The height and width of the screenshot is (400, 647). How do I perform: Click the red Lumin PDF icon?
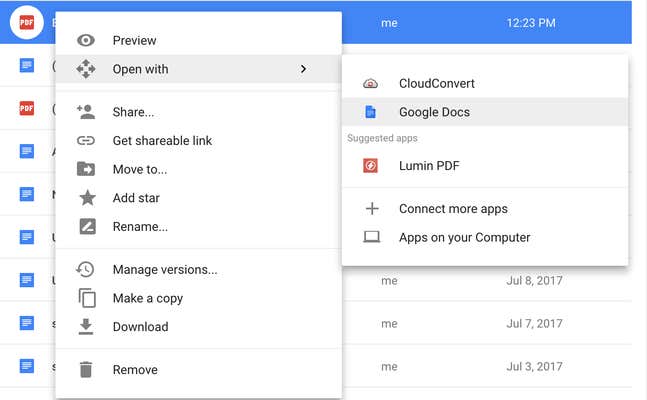(370, 166)
